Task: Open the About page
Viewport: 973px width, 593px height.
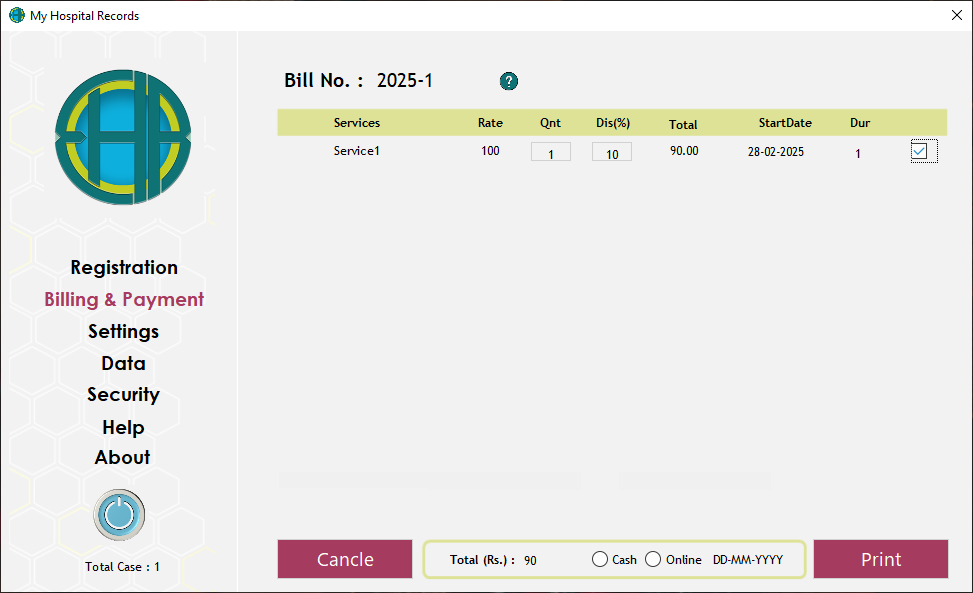Action: (123, 457)
